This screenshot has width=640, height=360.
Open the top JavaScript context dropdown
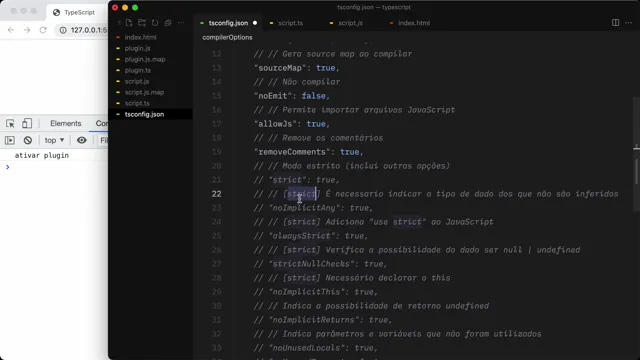[54, 140]
